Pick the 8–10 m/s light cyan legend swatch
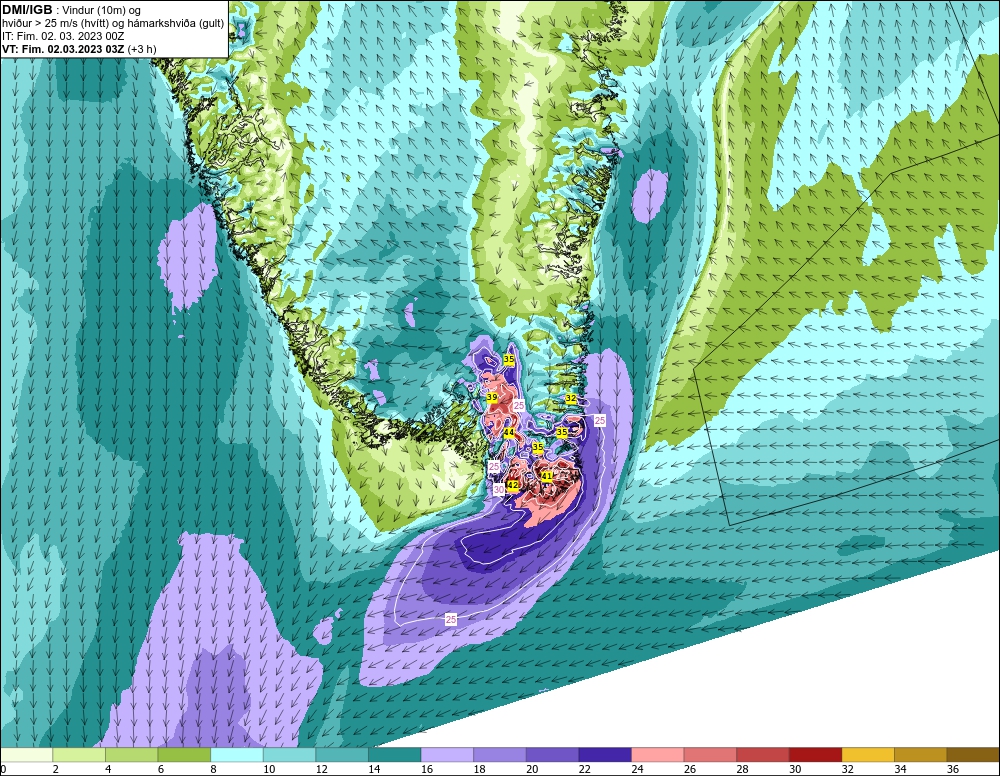The height and width of the screenshot is (776, 1000). [x=237, y=755]
